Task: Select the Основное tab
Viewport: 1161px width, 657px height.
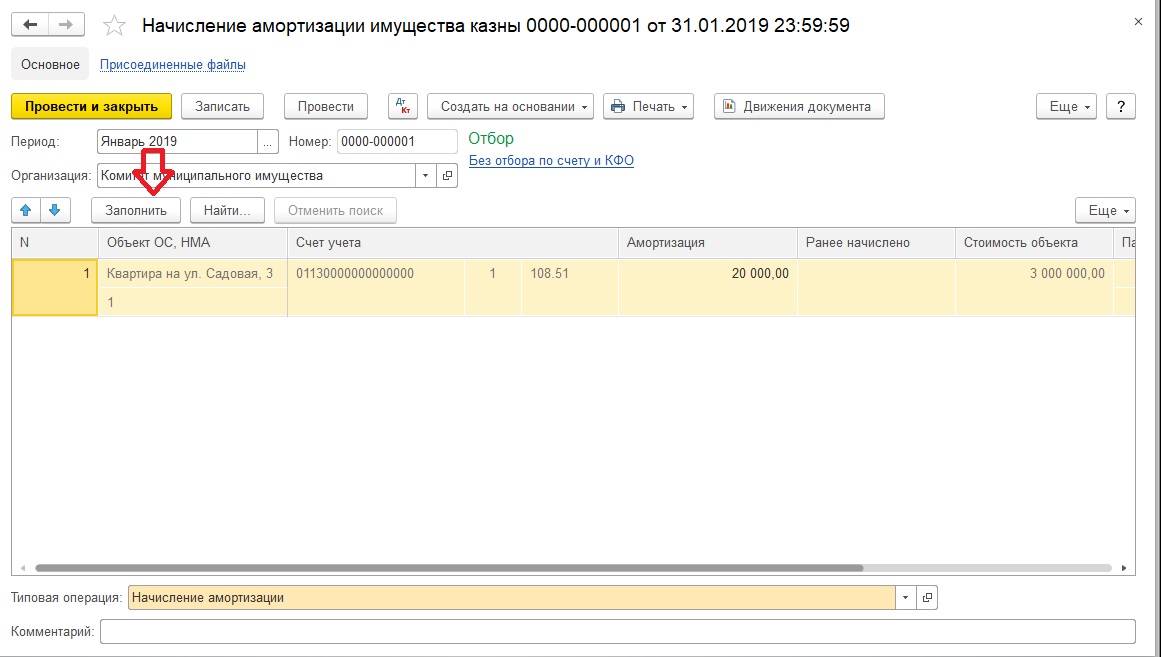Action: tap(50, 64)
